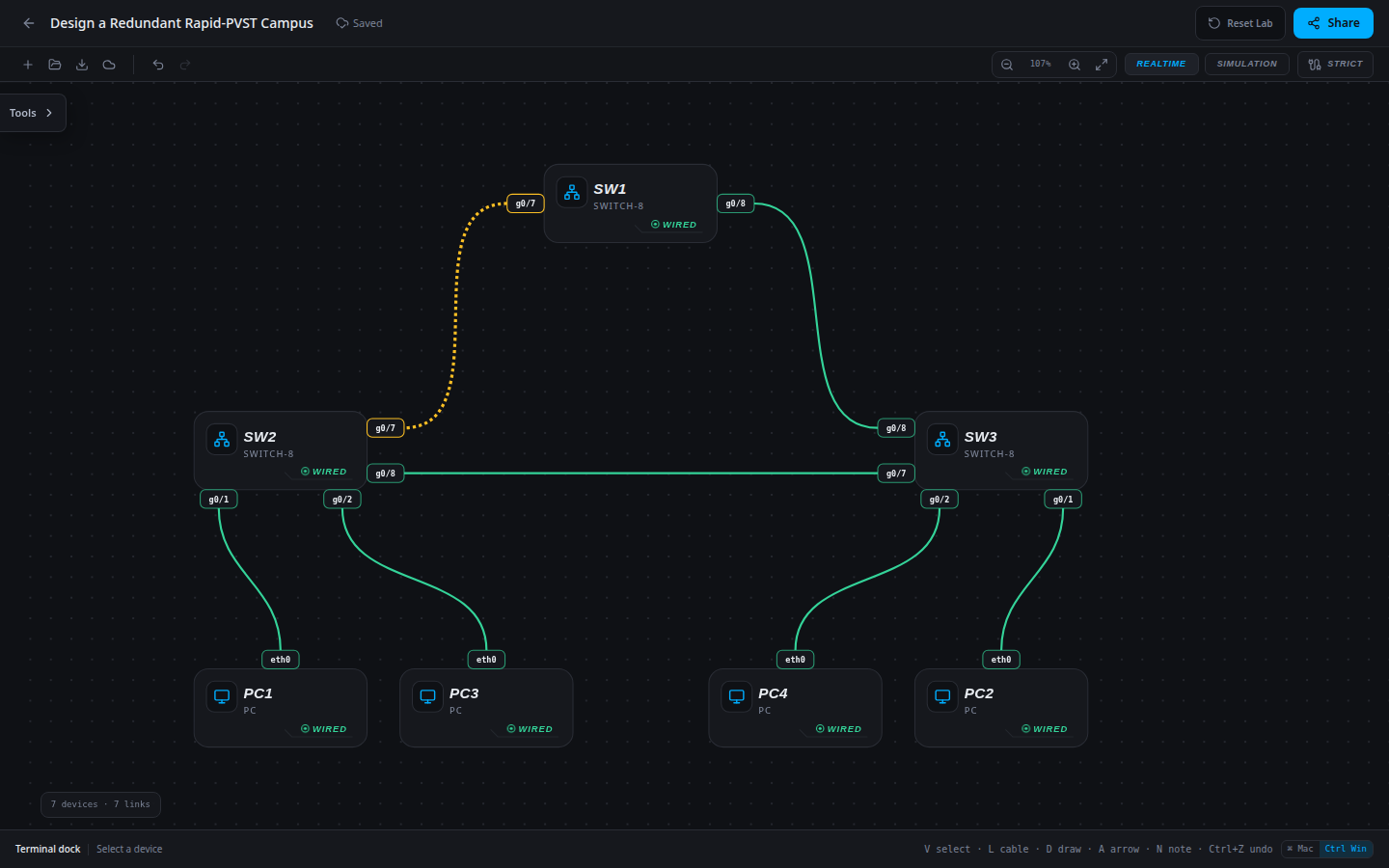Click the PC3 device name label
The height and width of the screenshot is (868, 1389).
pos(464,693)
